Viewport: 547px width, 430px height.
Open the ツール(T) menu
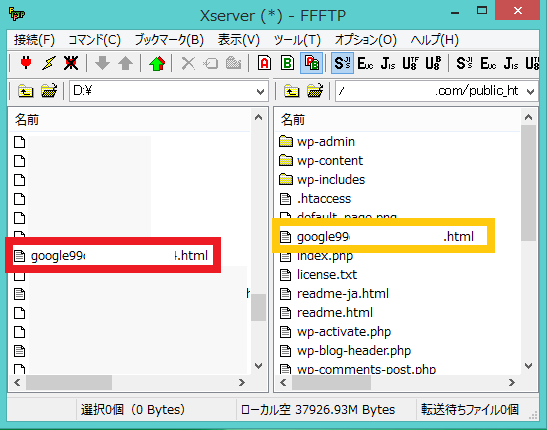pos(297,40)
